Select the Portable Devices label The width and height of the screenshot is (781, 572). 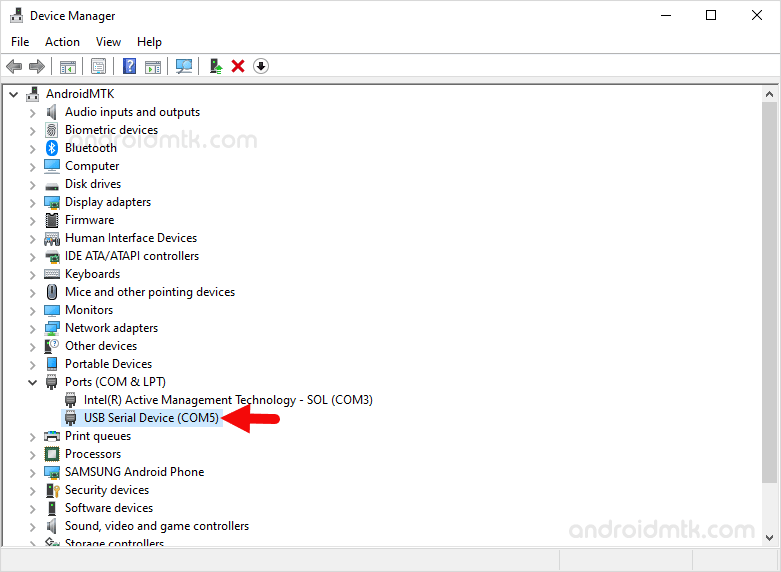[108, 364]
